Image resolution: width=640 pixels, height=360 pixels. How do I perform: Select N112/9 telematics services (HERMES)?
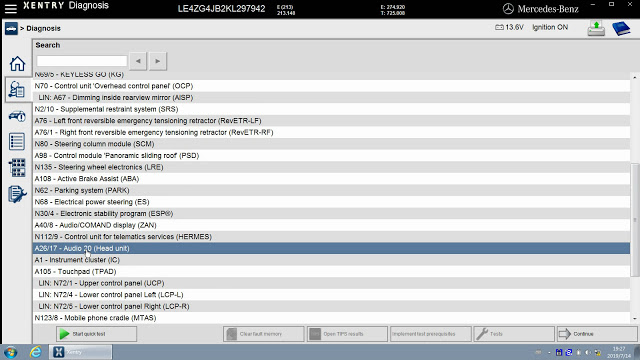pos(331,237)
